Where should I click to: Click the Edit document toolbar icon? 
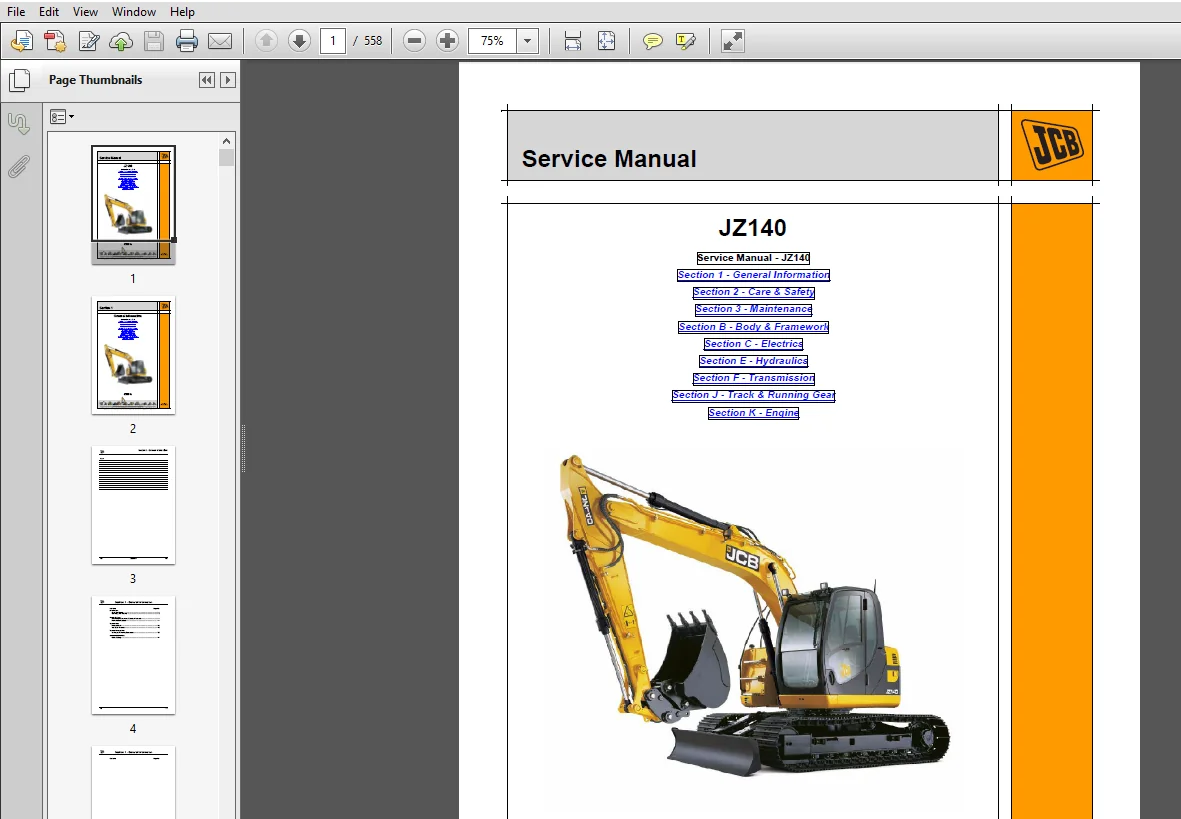88,41
